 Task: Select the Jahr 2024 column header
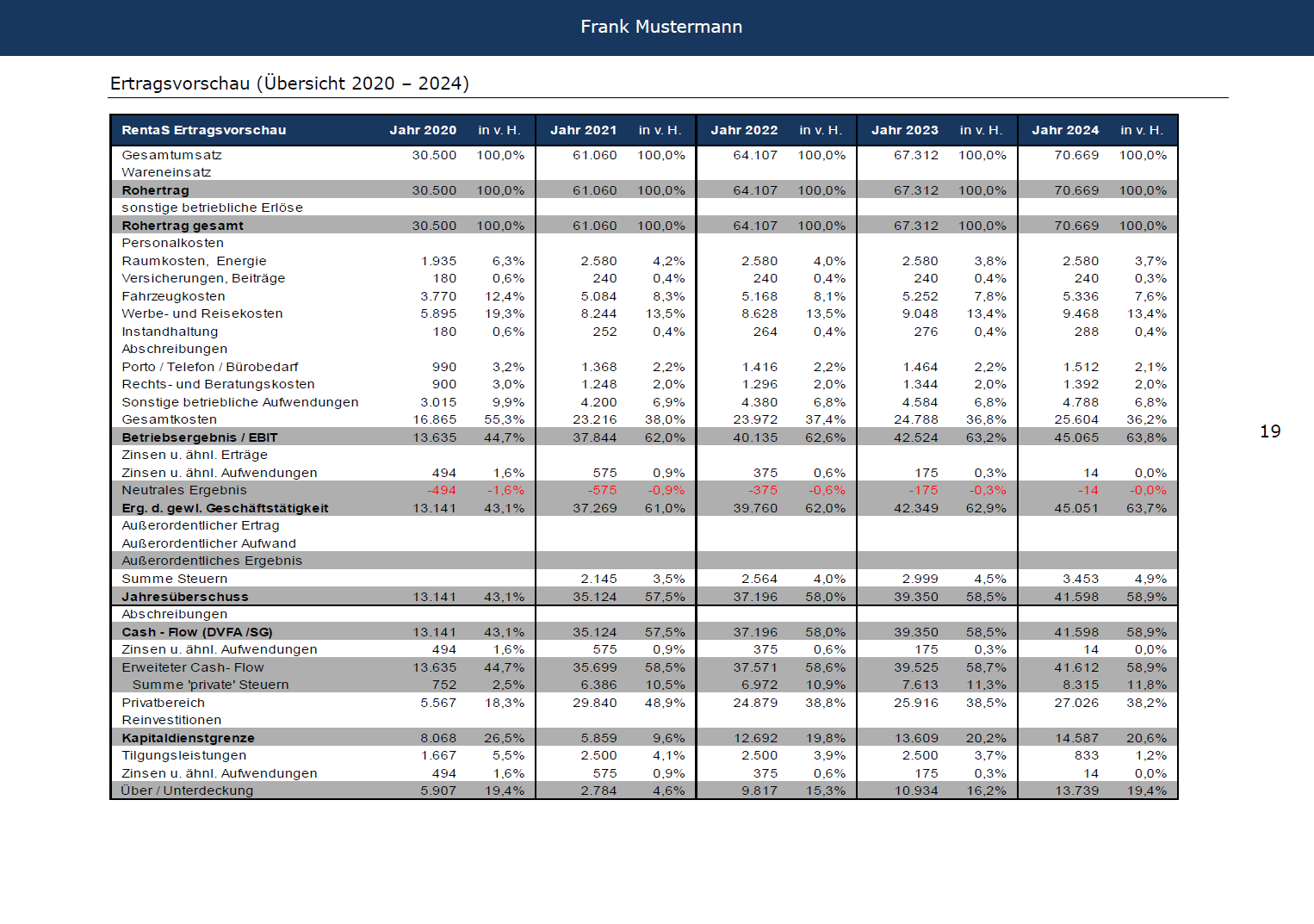pos(1065,130)
